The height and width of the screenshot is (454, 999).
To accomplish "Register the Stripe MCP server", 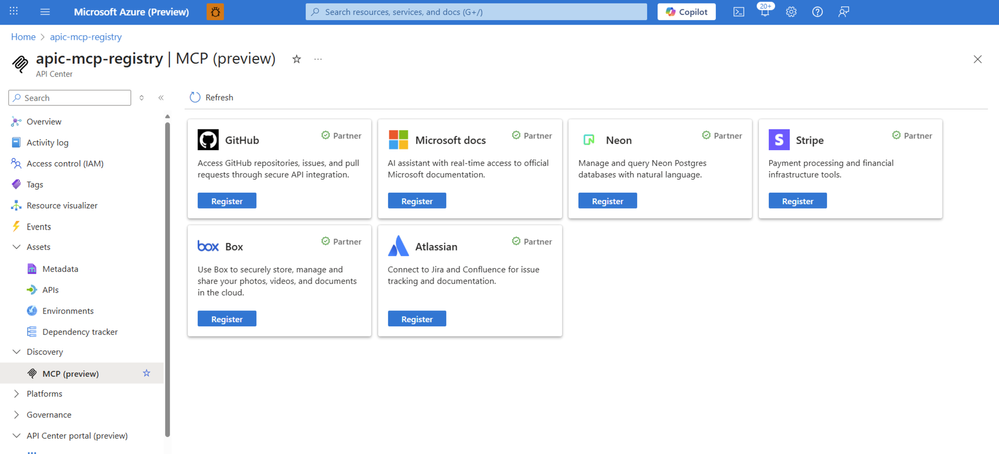I will pos(798,201).
